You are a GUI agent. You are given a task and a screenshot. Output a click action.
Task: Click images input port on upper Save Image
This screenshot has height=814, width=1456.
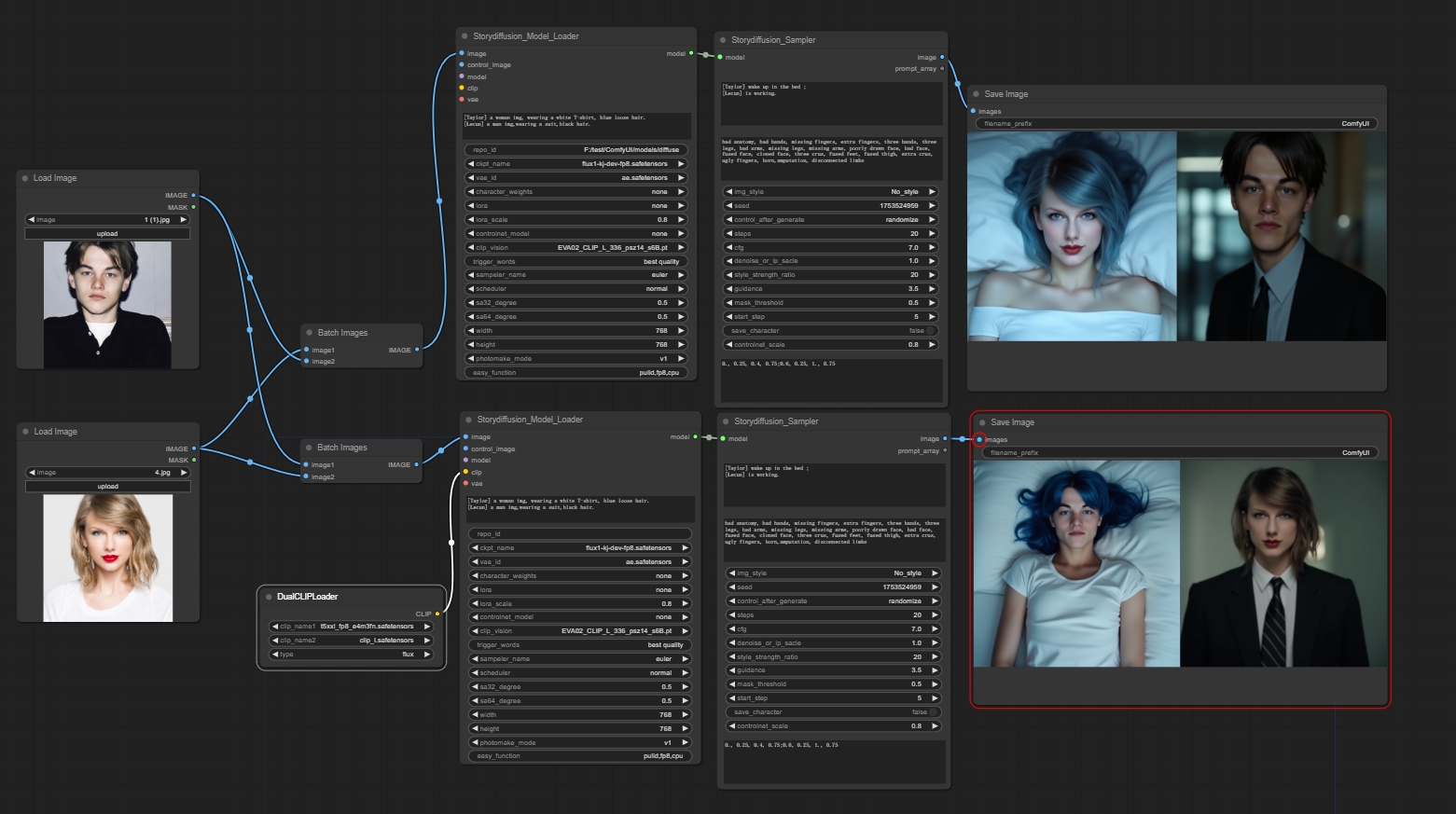[x=972, y=111]
